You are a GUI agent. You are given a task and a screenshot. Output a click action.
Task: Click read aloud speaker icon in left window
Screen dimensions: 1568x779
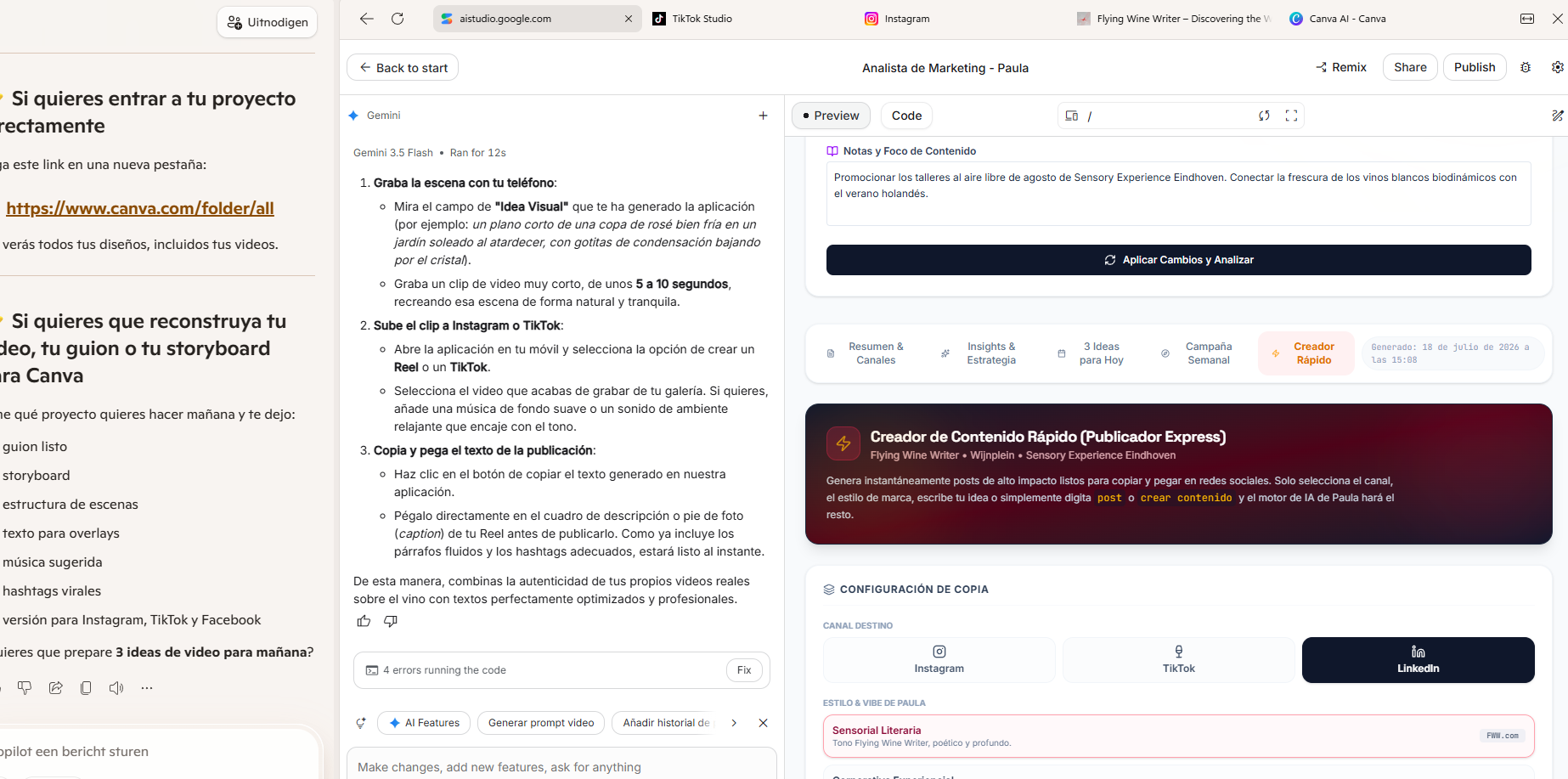pyautogui.click(x=116, y=688)
